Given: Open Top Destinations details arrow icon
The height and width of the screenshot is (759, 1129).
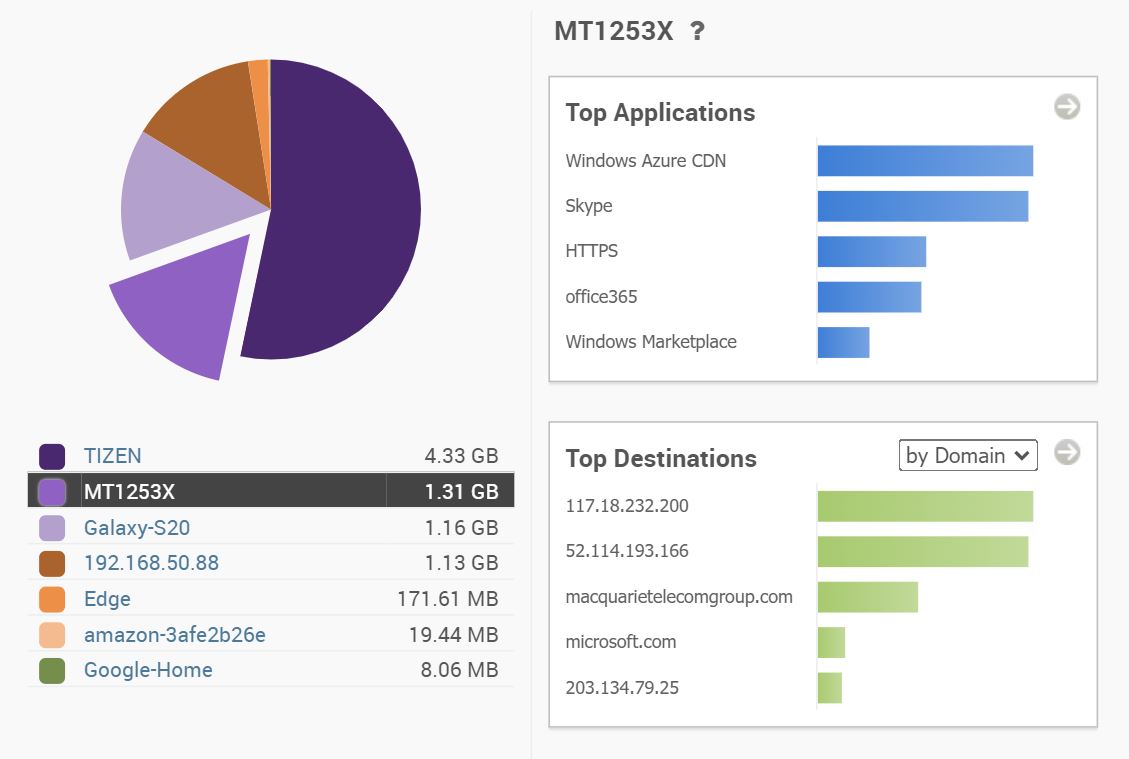Looking at the screenshot, I should tap(1067, 453).
